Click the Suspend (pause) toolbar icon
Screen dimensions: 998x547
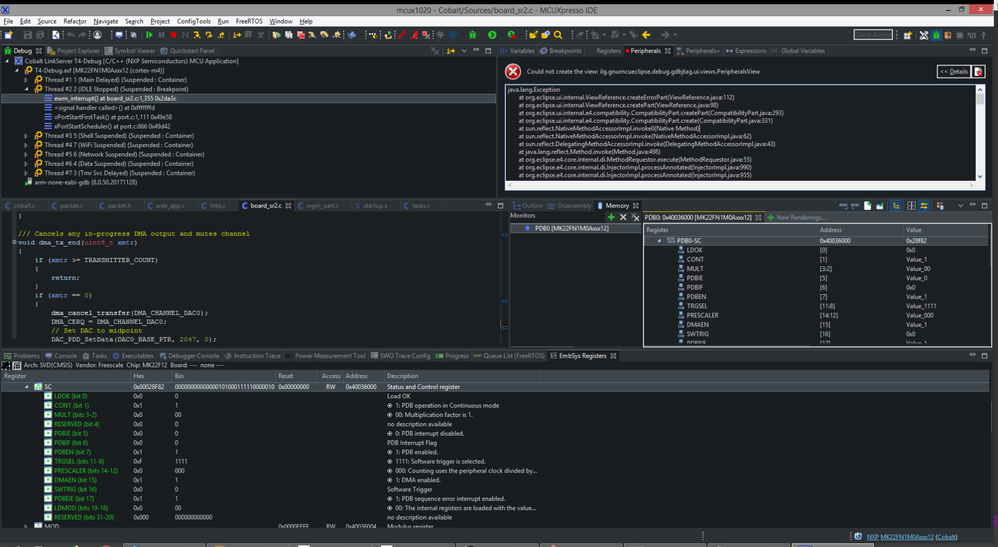point(162,35)
